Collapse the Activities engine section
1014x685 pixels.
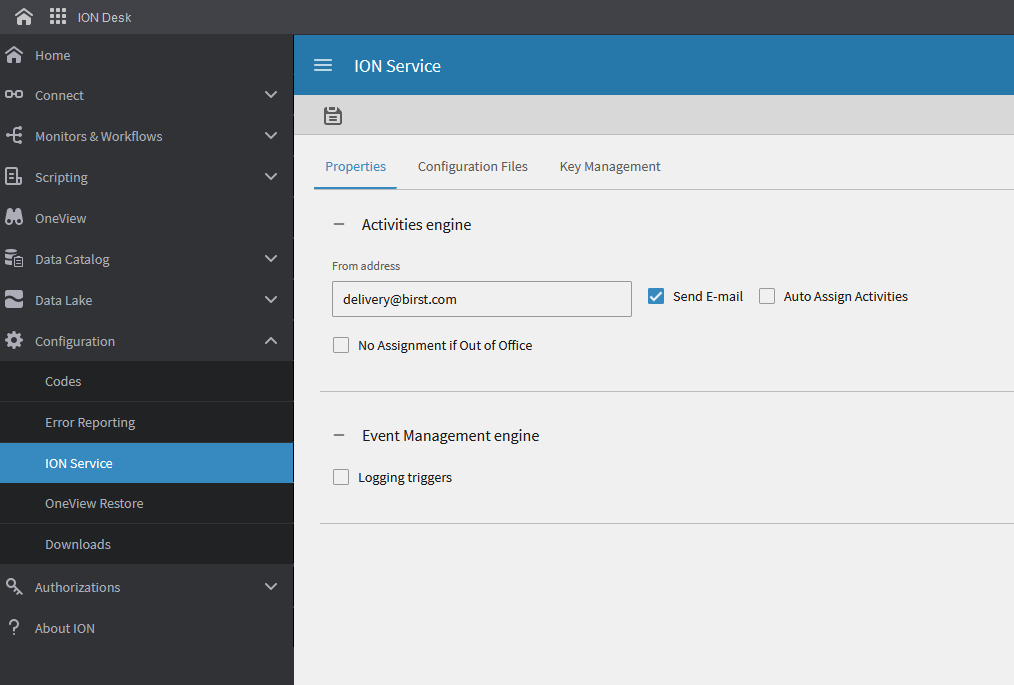tap(340, 224)
